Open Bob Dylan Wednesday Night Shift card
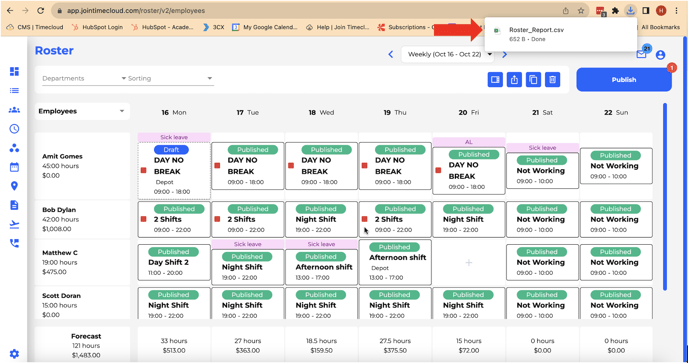The image size is (688, 363). coord(321,219)
